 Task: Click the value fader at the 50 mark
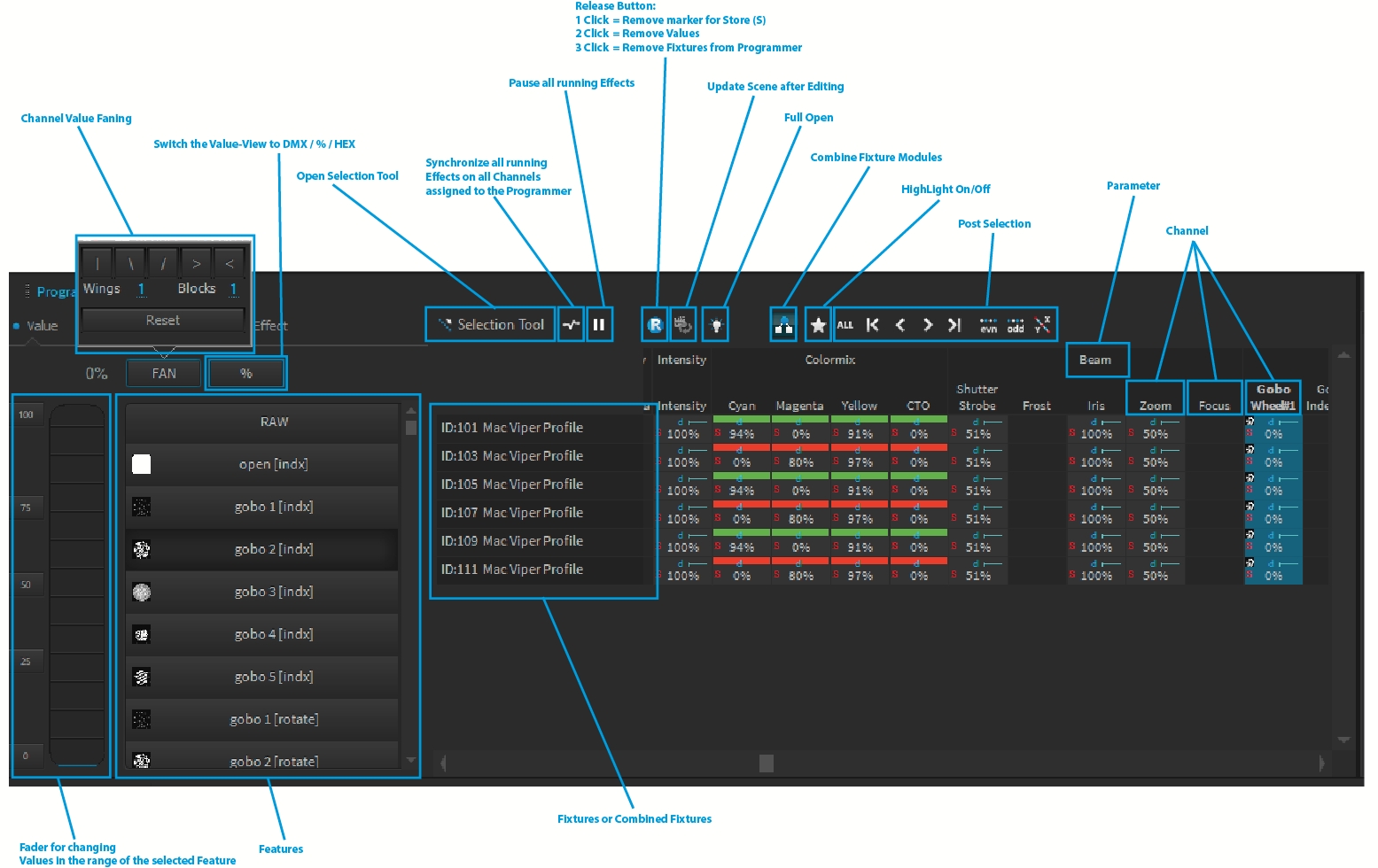tap(77, 585)
